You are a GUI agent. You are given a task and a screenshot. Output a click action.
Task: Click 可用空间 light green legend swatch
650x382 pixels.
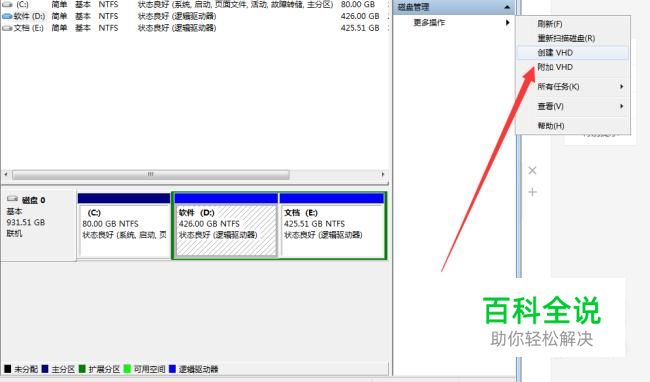click(127, 369)
